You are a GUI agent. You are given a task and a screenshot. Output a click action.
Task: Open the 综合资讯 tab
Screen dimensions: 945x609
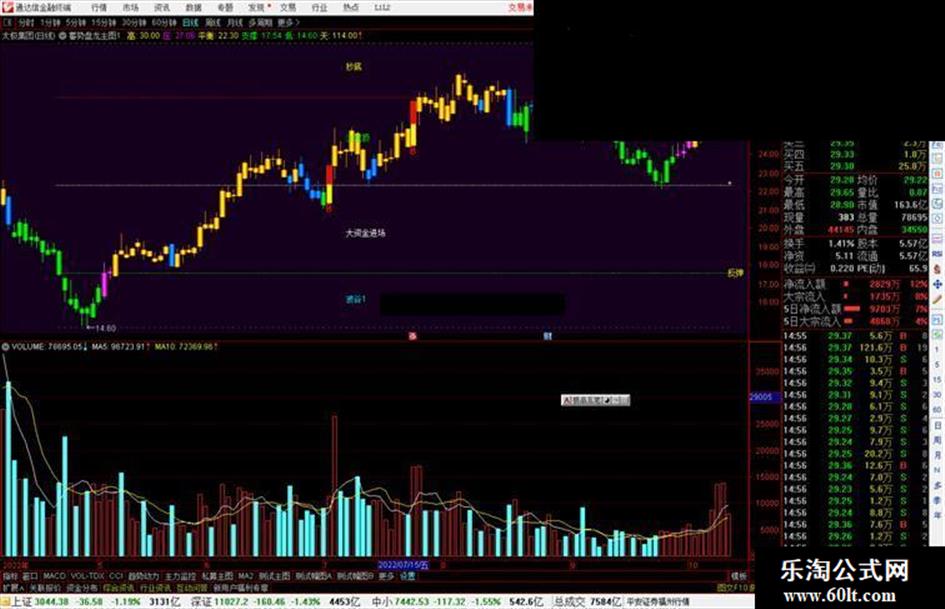coord(119,587)
